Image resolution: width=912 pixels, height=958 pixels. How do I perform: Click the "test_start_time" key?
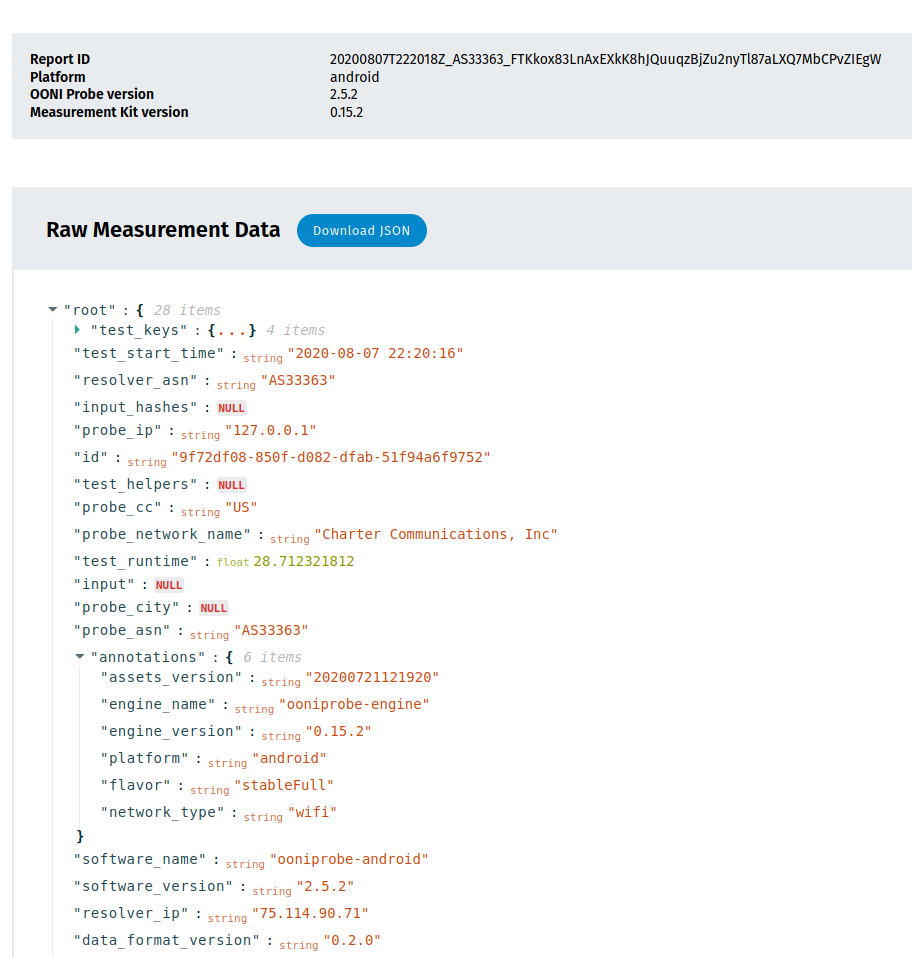(x=149, y=353)
